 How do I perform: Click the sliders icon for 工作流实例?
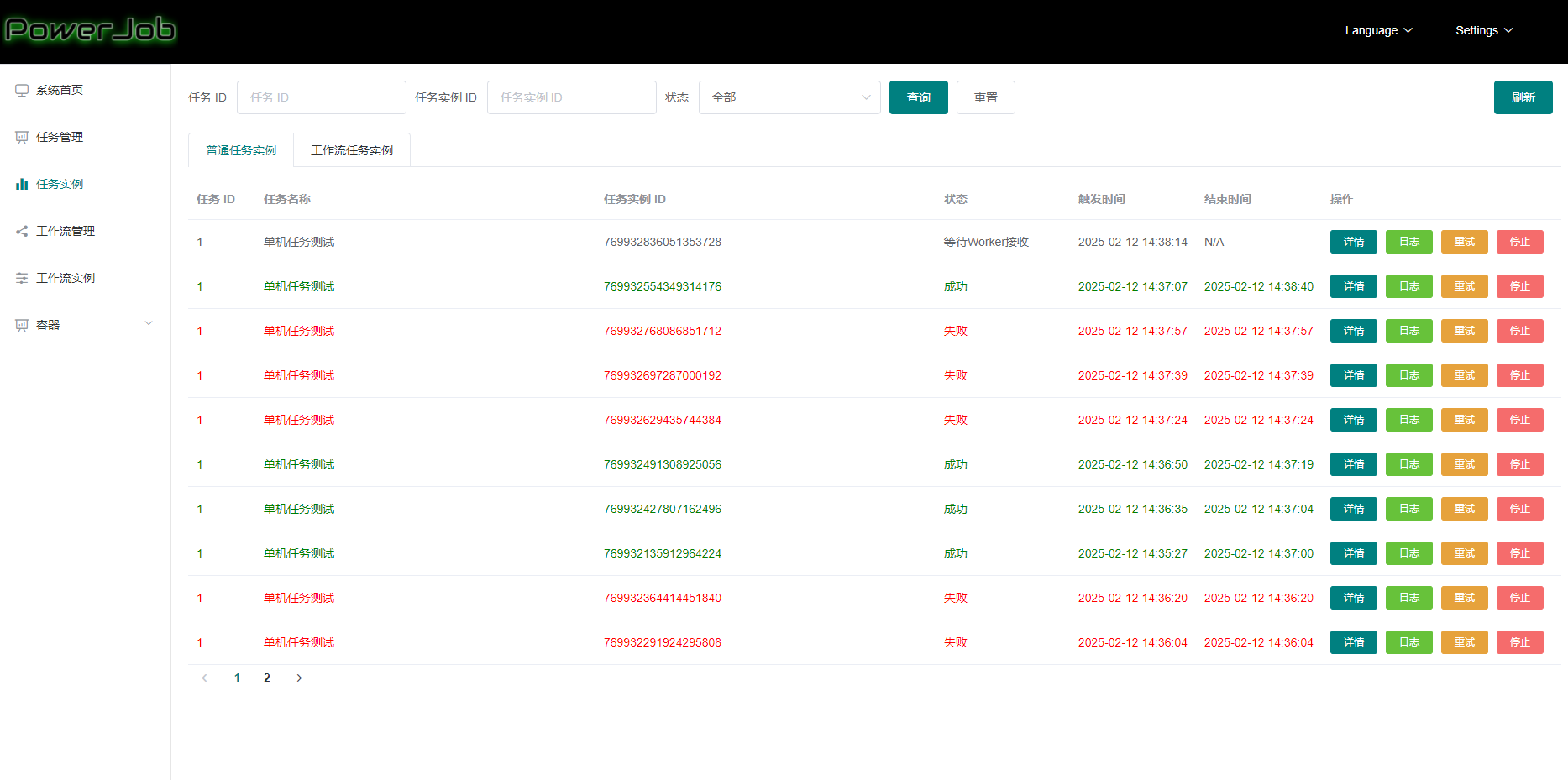tap(22, 279)
